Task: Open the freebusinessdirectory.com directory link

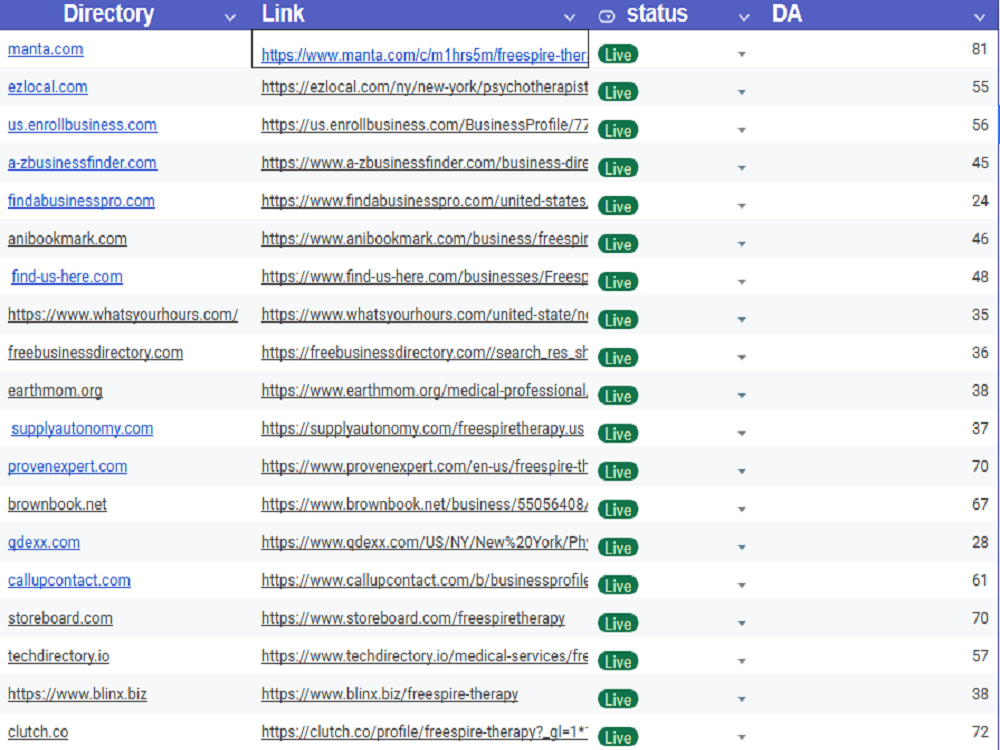Action: point(95,353)
